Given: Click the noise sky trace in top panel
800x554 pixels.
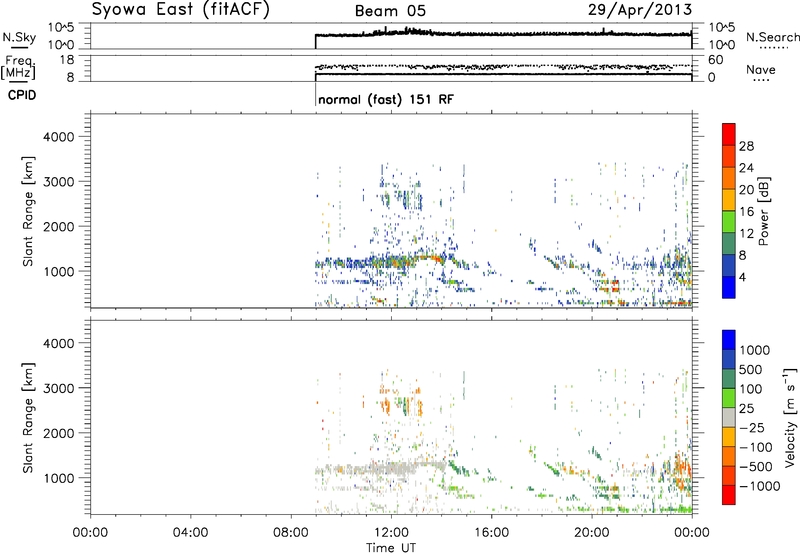Looking at the screenshot, I should 503,34.
